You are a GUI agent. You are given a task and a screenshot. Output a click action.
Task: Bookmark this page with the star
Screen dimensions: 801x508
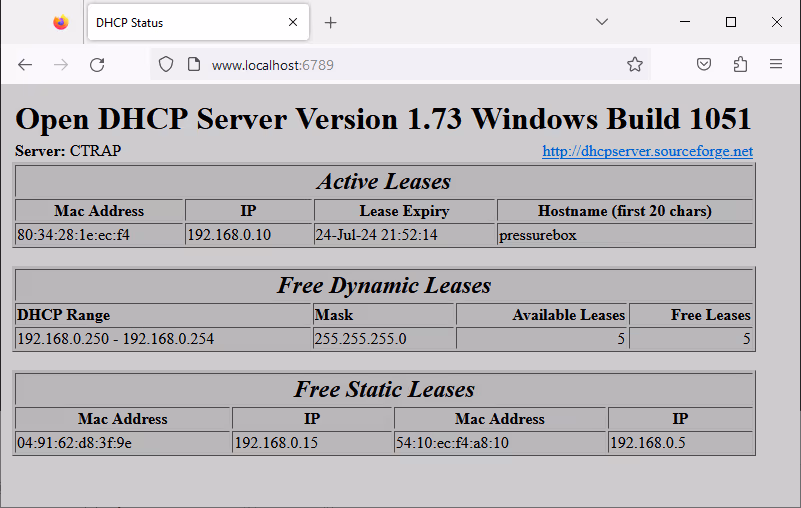[x=635, y=64]
